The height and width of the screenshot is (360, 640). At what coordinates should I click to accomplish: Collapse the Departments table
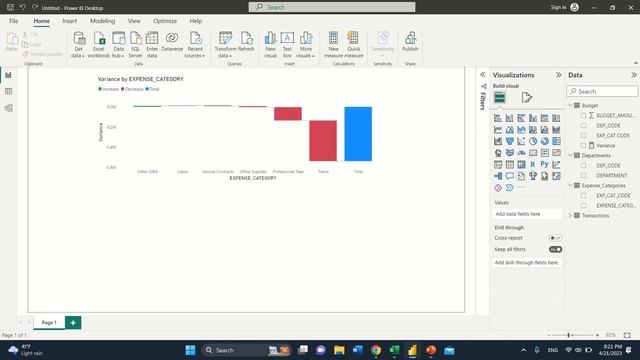click(x=571, y=155)
